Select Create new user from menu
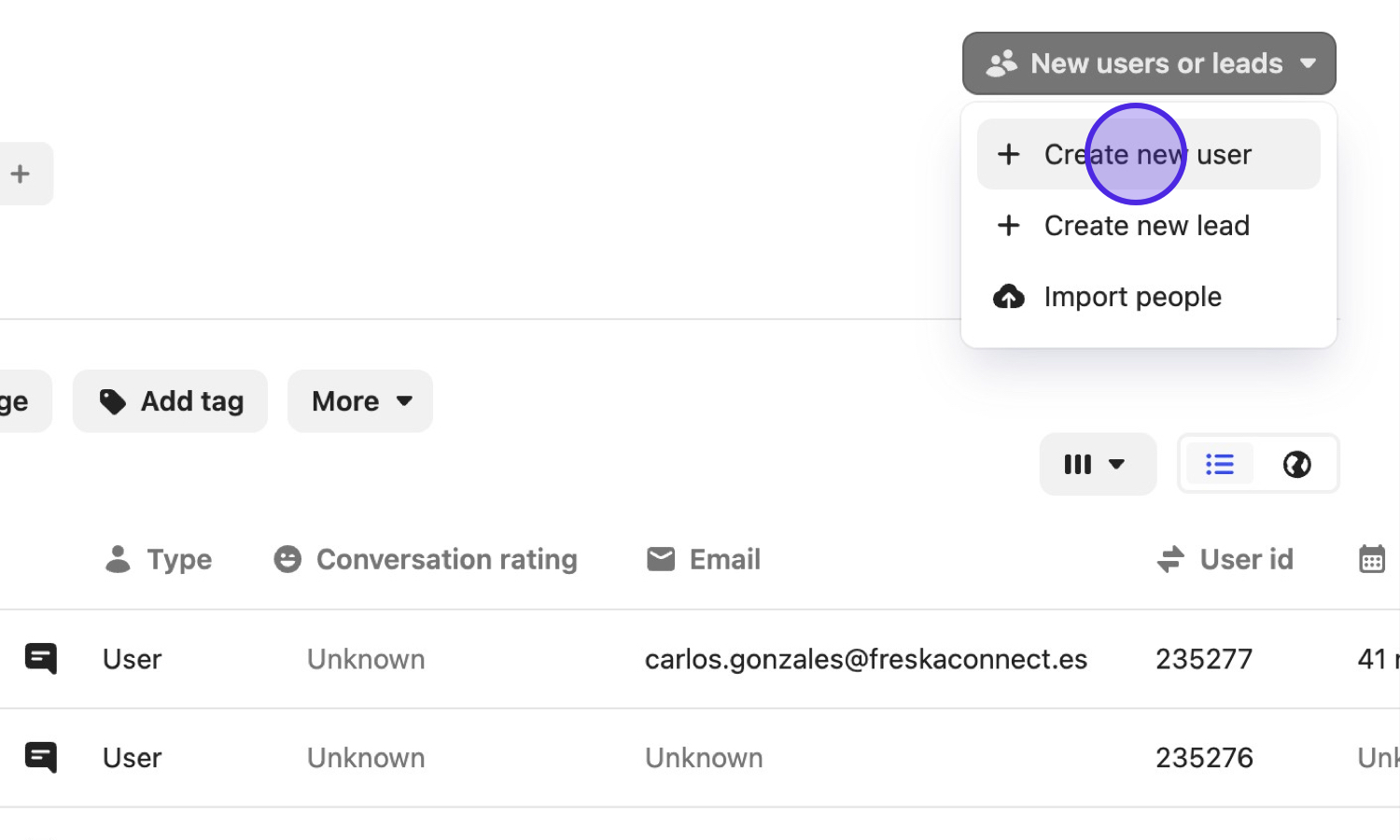The image size is (1400, 840). pos(1148,155)
